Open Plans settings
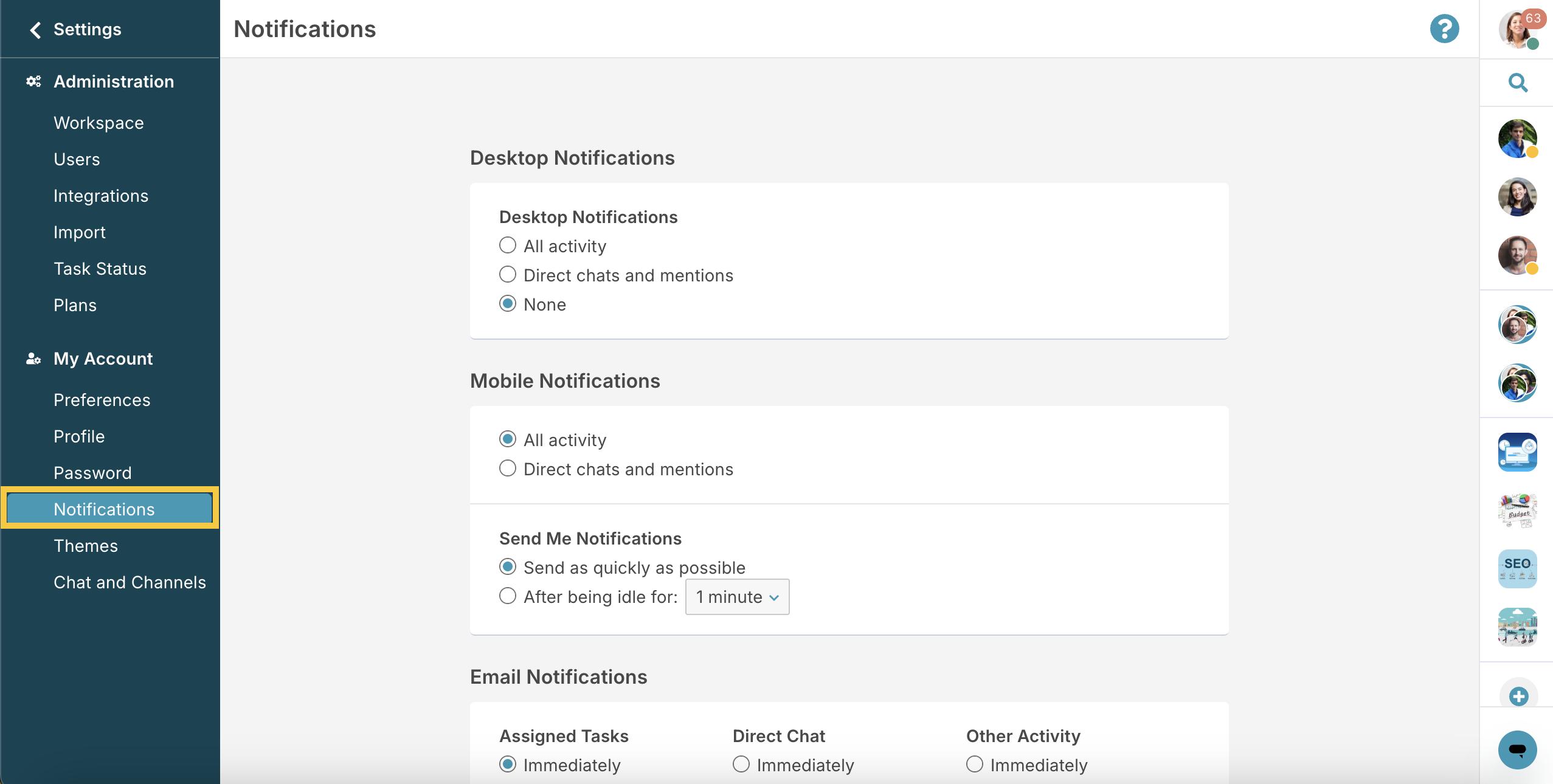The width and height of the screenshot is (1553, 784). pyautogui.click(x=75, y=305)
